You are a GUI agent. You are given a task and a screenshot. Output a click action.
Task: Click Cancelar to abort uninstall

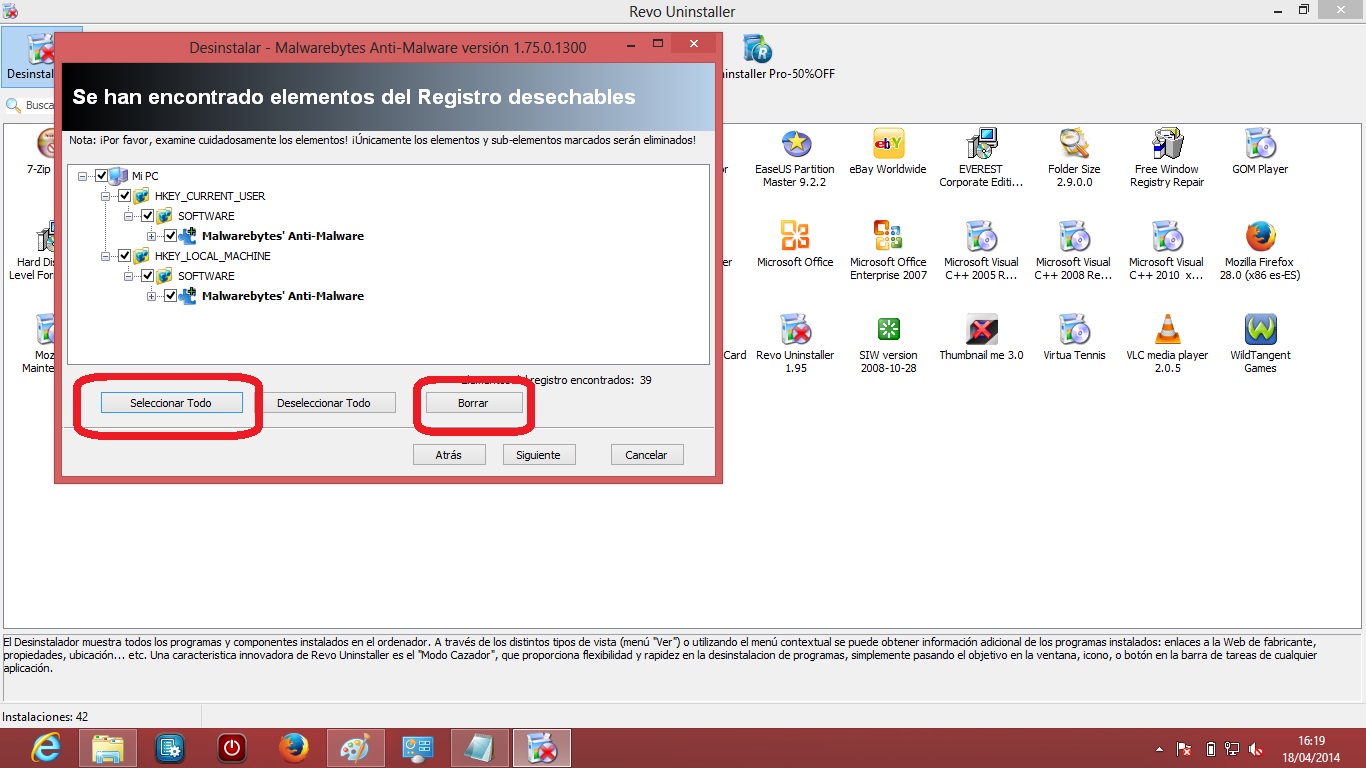pos(646,454)
